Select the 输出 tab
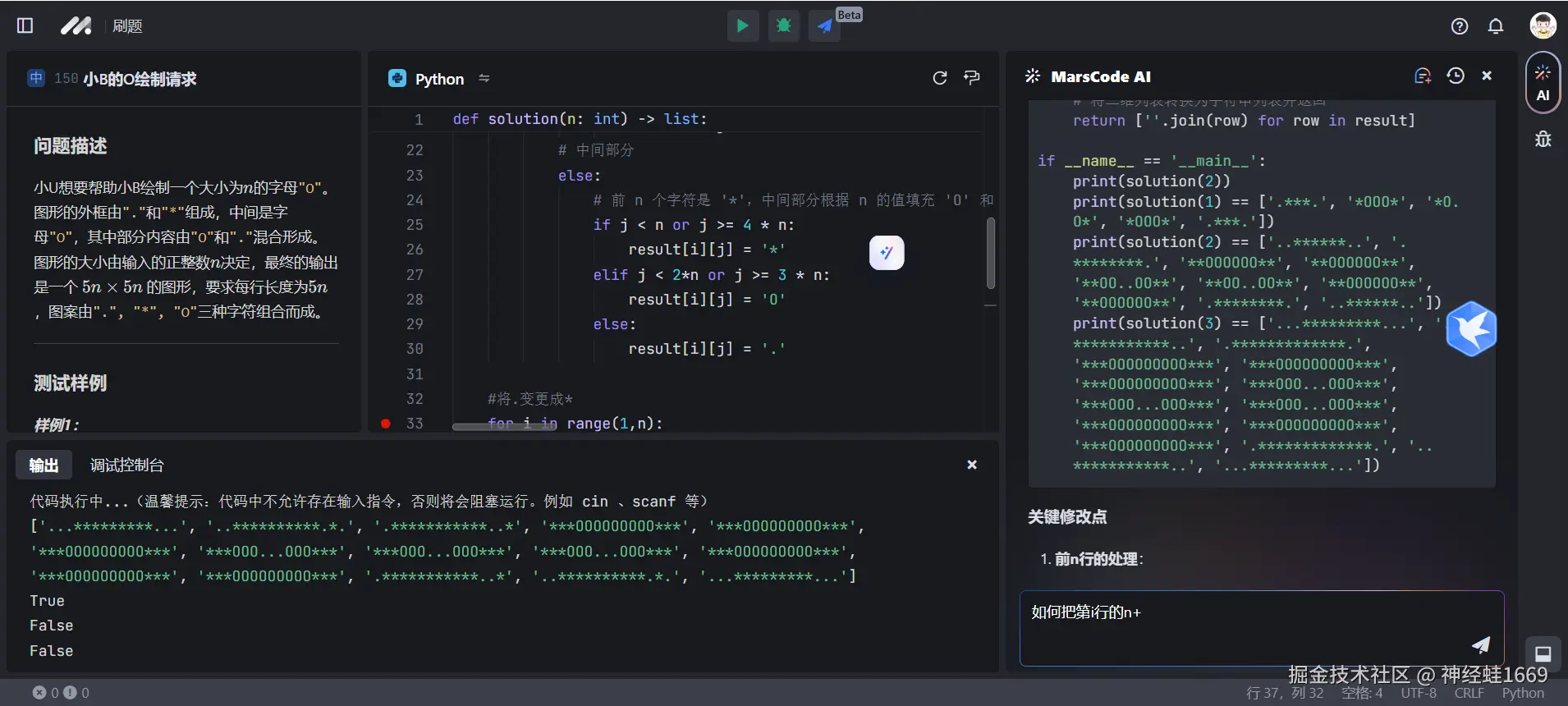The height and width of the screenshot is (706, 1568). pyautogui.click(x=44, y=465)
